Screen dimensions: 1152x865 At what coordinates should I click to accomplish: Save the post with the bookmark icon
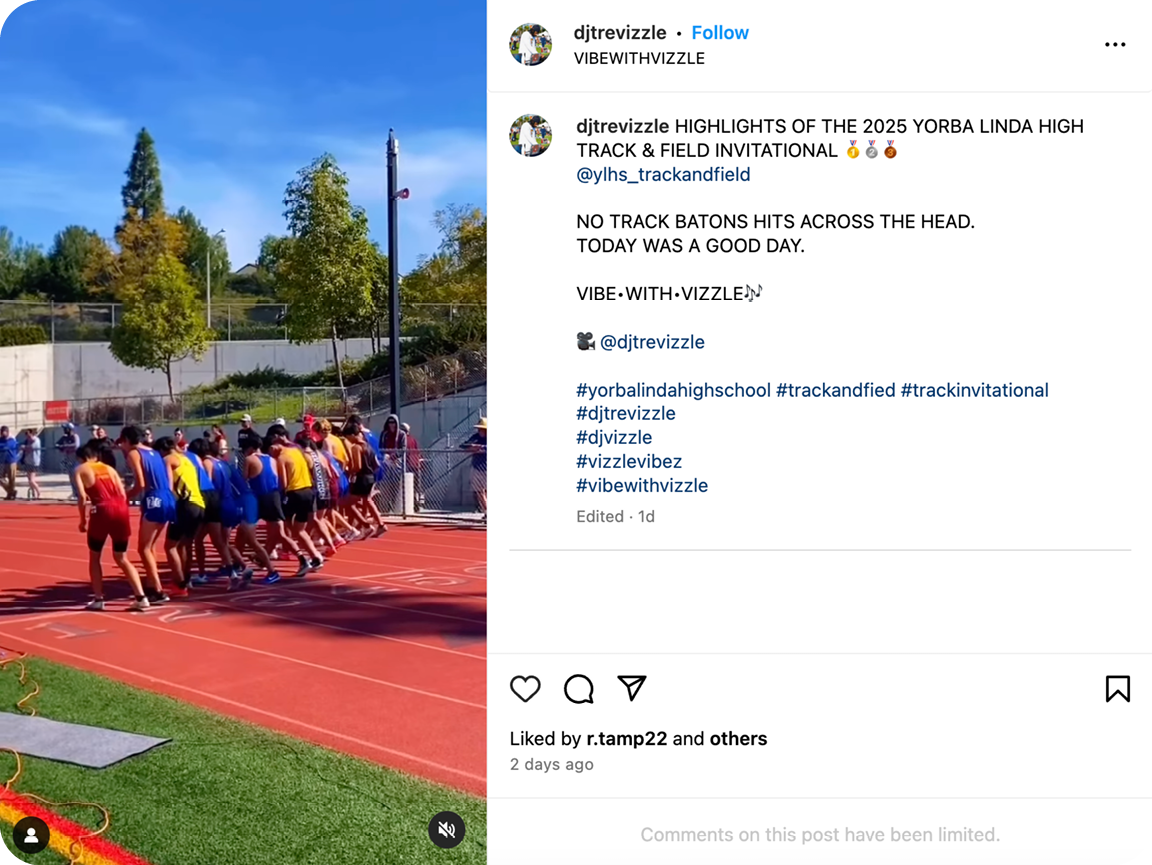(1117, 689)
